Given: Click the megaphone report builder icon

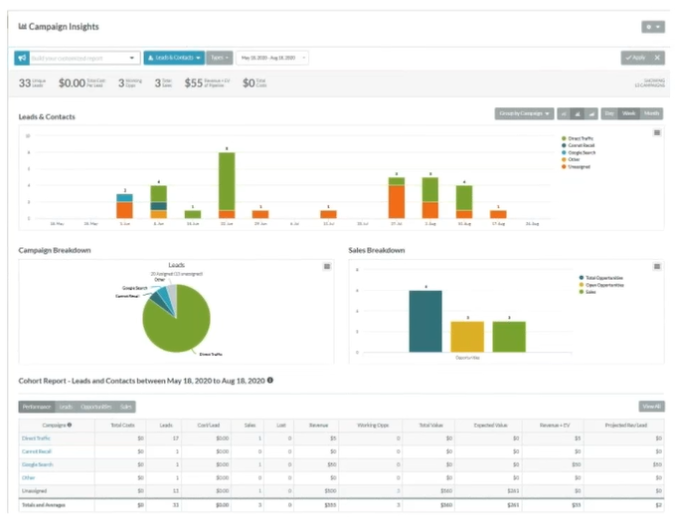Looking at the screenshot, I should pos(22,58).
